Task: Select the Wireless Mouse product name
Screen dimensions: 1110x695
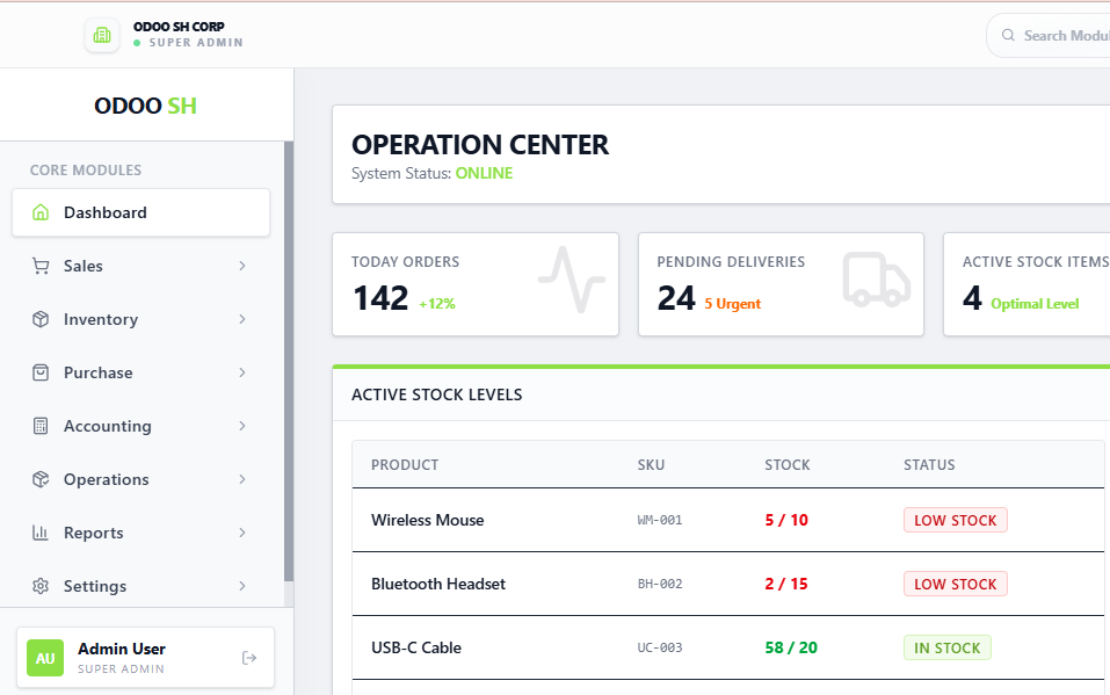Action: pos(428,520)
